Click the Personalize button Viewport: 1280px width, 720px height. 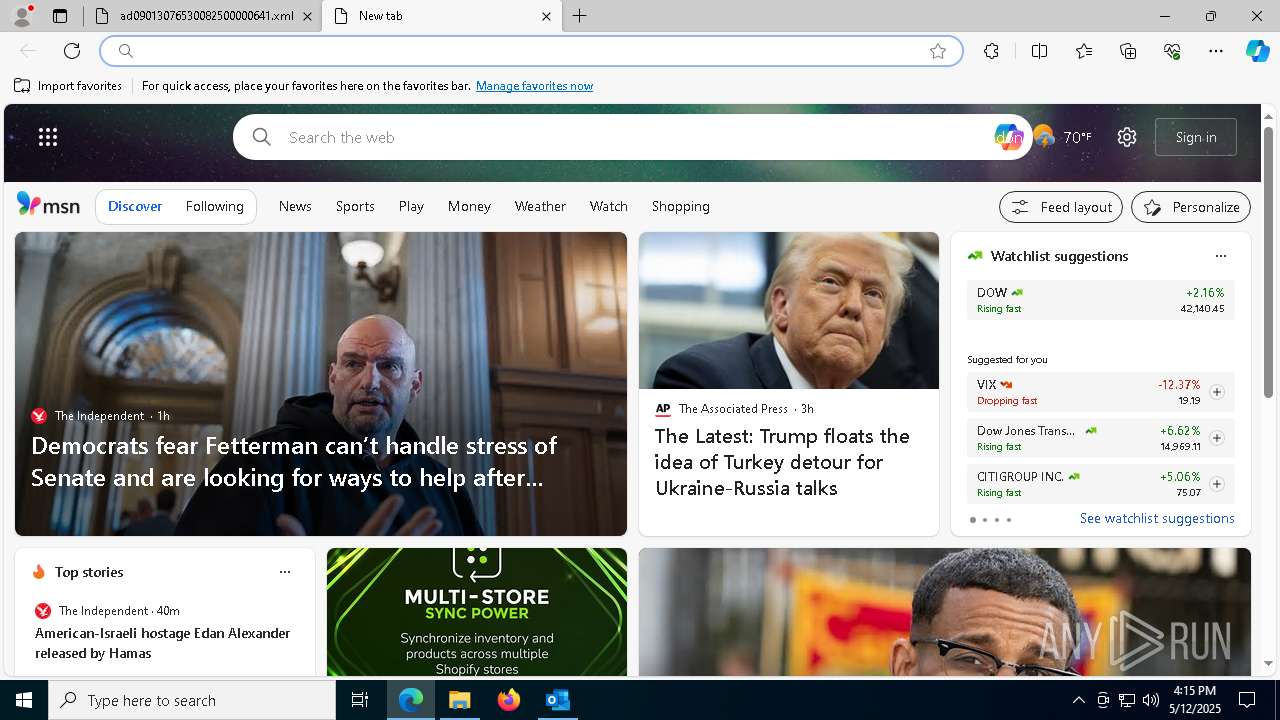1191,207
